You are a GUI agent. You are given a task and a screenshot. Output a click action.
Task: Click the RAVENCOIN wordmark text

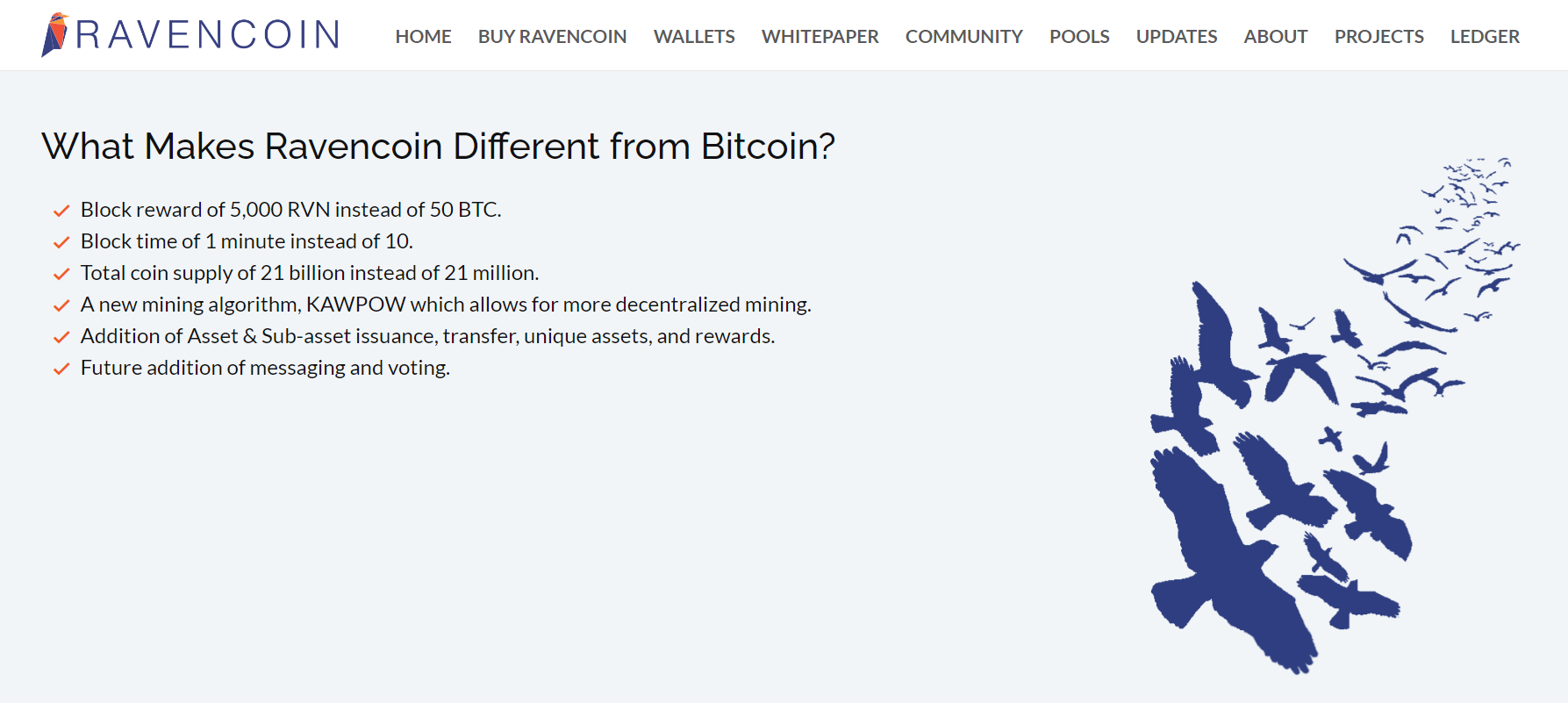[x=208, y=35]
